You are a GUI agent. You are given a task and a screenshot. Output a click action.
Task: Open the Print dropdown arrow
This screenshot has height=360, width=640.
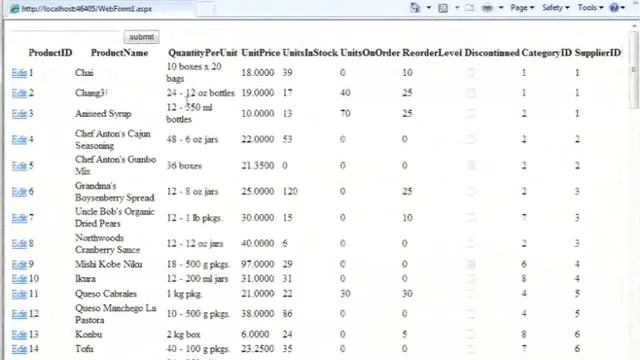[x=501, y=8]
